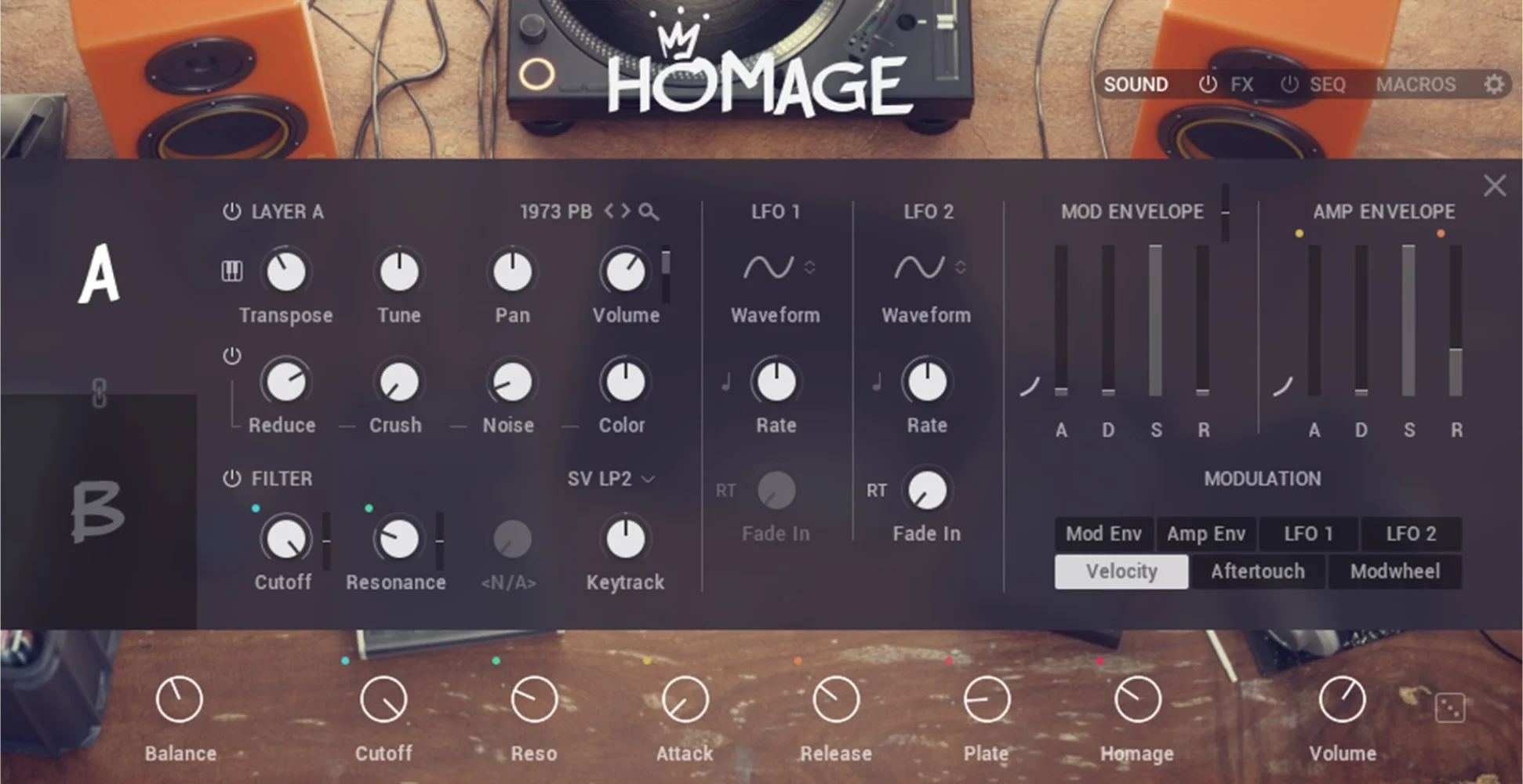Screen dimensions: 1523x784
Task: Turn the Homage knob at the bottom
Action: tap(1136, 698)
